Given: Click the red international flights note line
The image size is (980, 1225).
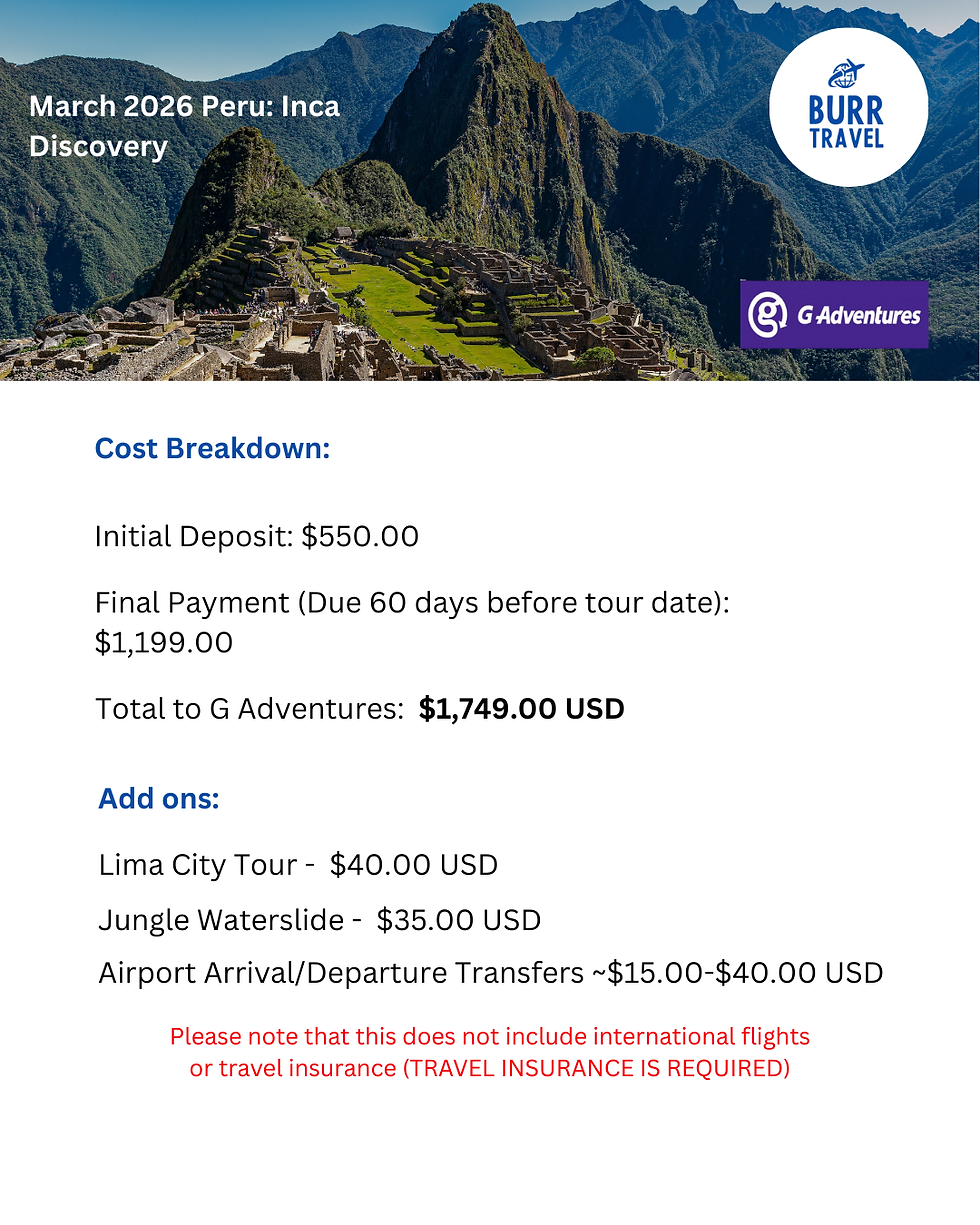Looking at the screenshot, I should 490,1037.
